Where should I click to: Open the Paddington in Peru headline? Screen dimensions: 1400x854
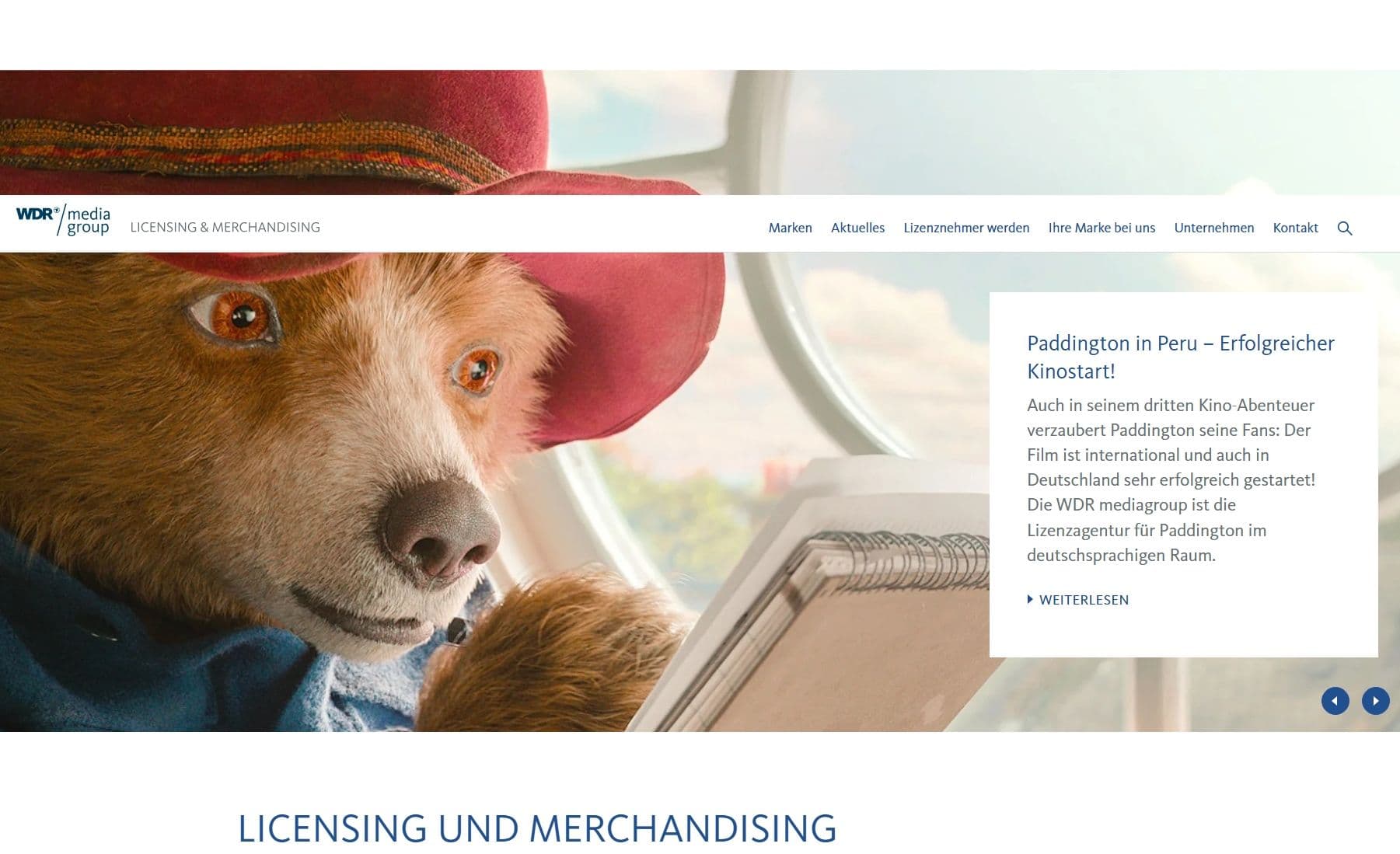pos(1180,357)
